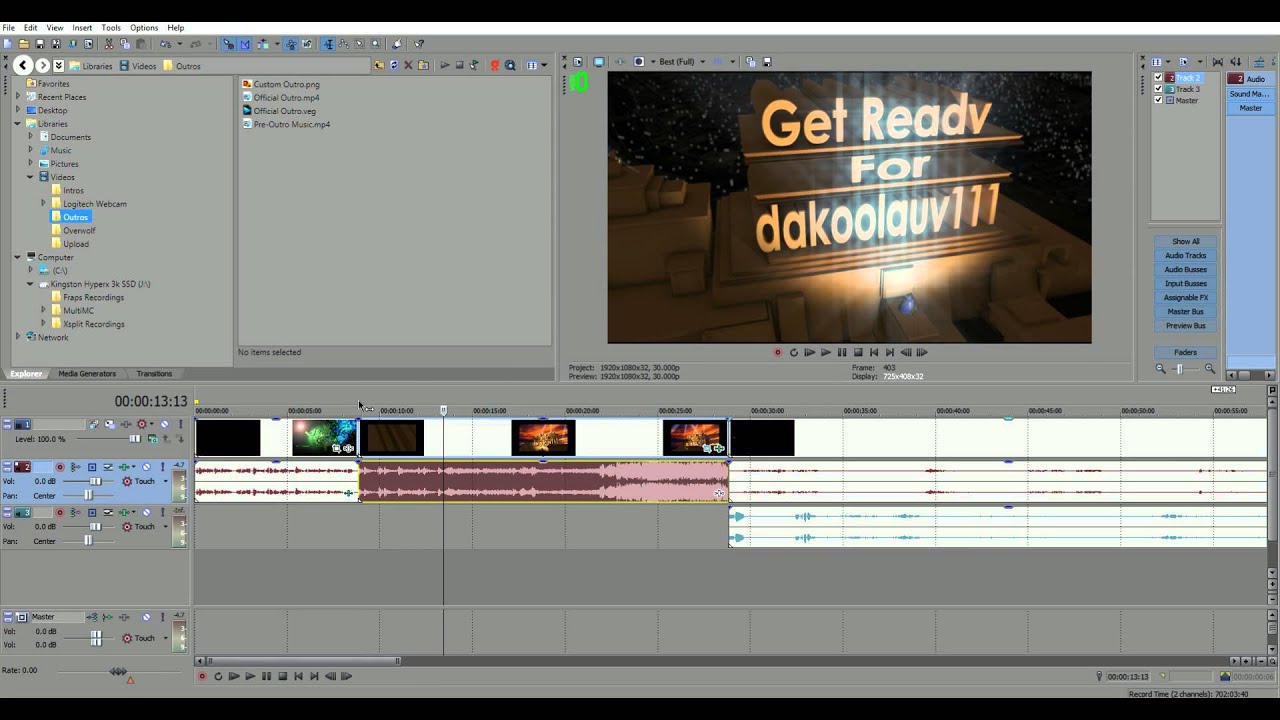Image resolution: width=1280 pixels, height=720 pixels.
Task: Open Touch automation dropdown on track 2
Action: [166, 481]
